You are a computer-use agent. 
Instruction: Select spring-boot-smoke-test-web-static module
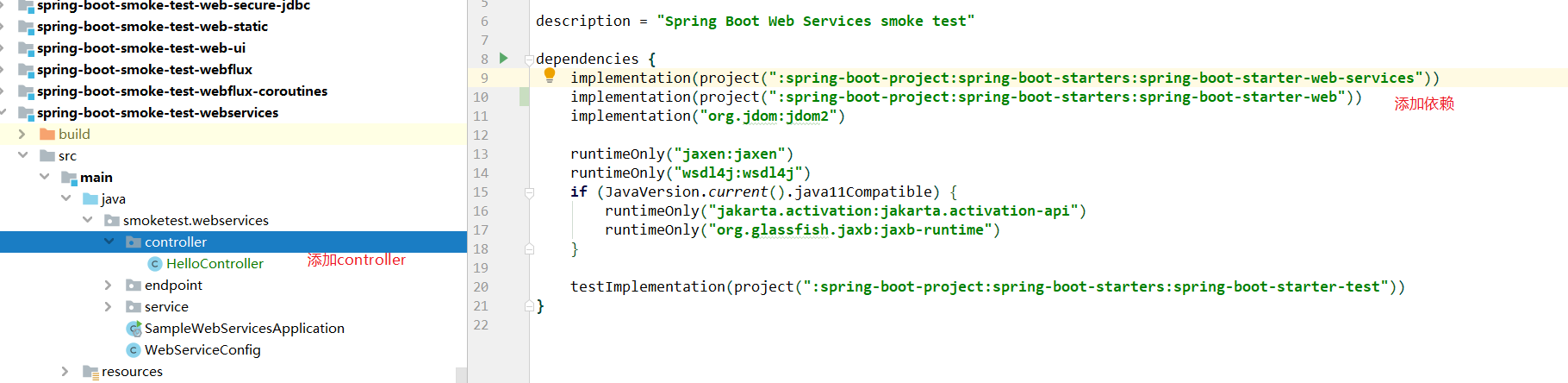pyautogui.click(x=152, y=26)
